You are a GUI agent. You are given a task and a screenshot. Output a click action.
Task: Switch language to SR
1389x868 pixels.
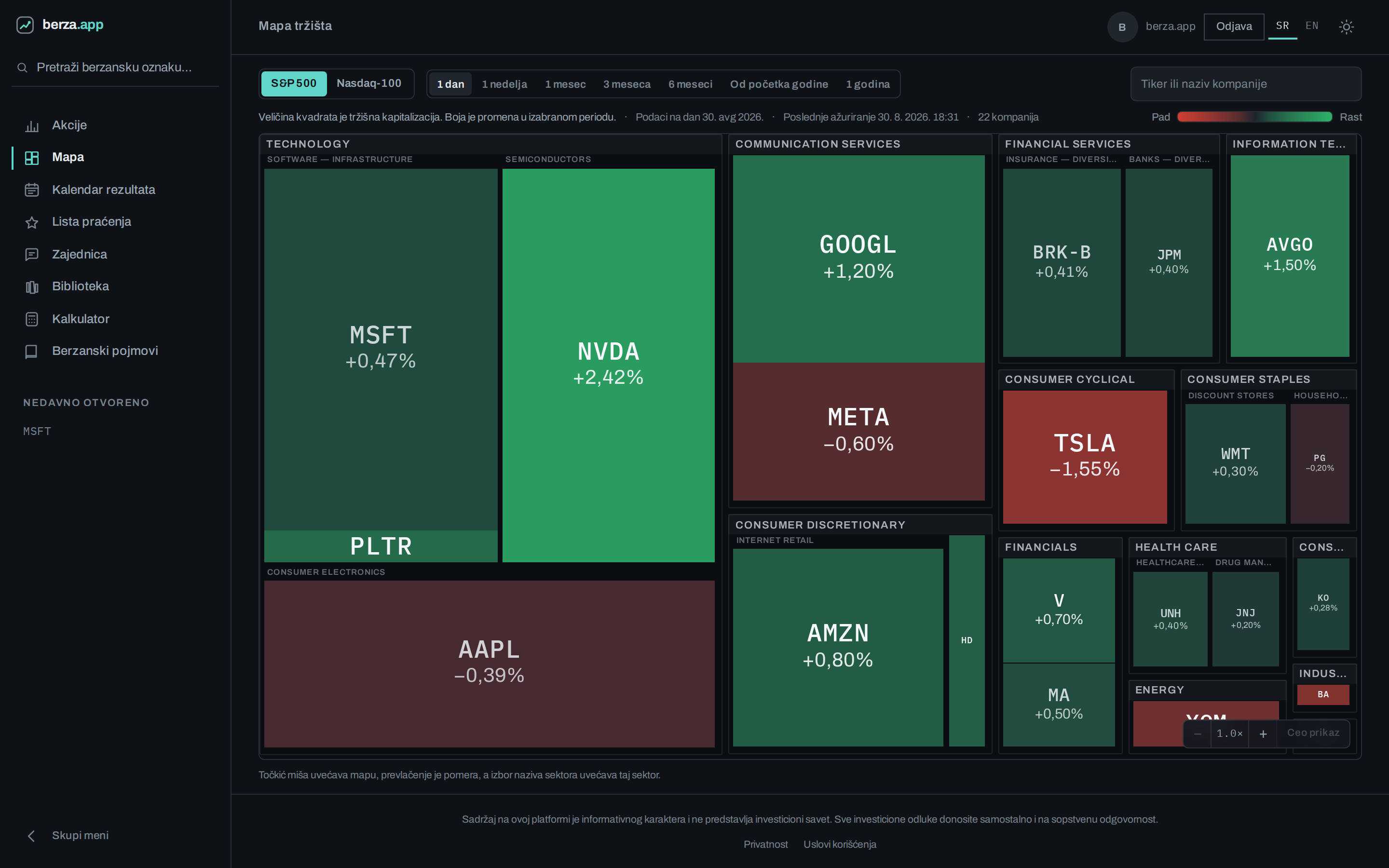coord(1282,26)
